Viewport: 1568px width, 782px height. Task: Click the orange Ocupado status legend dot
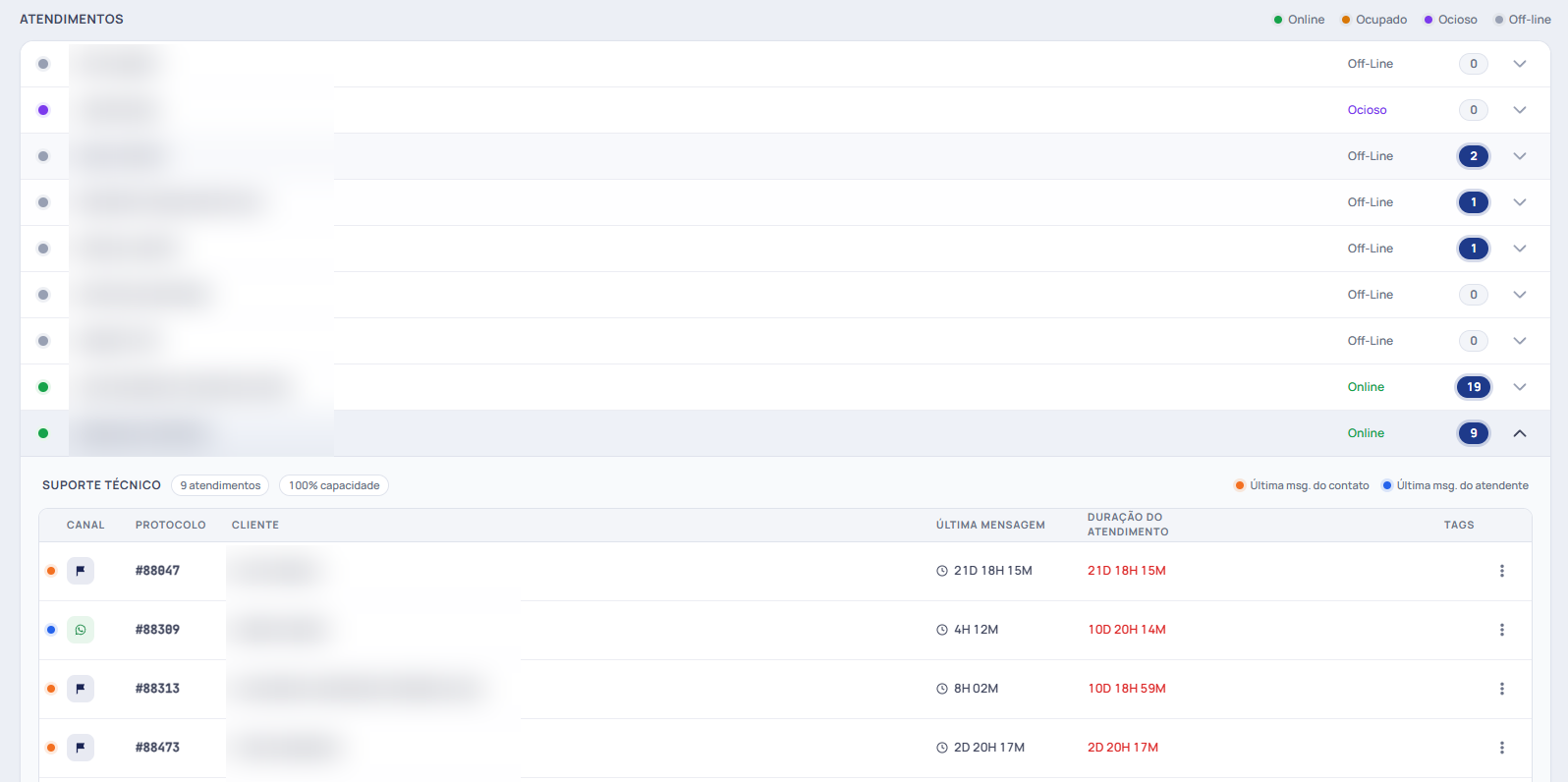(x=1346, y=20)
